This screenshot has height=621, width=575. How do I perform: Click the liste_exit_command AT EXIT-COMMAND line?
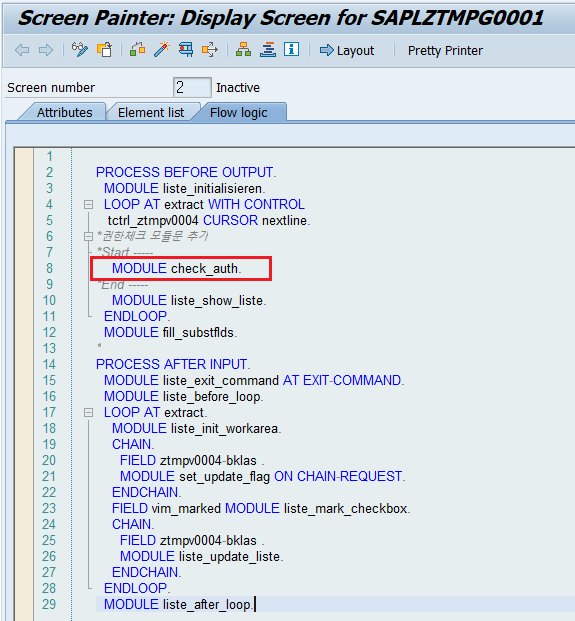pos(254,380)
